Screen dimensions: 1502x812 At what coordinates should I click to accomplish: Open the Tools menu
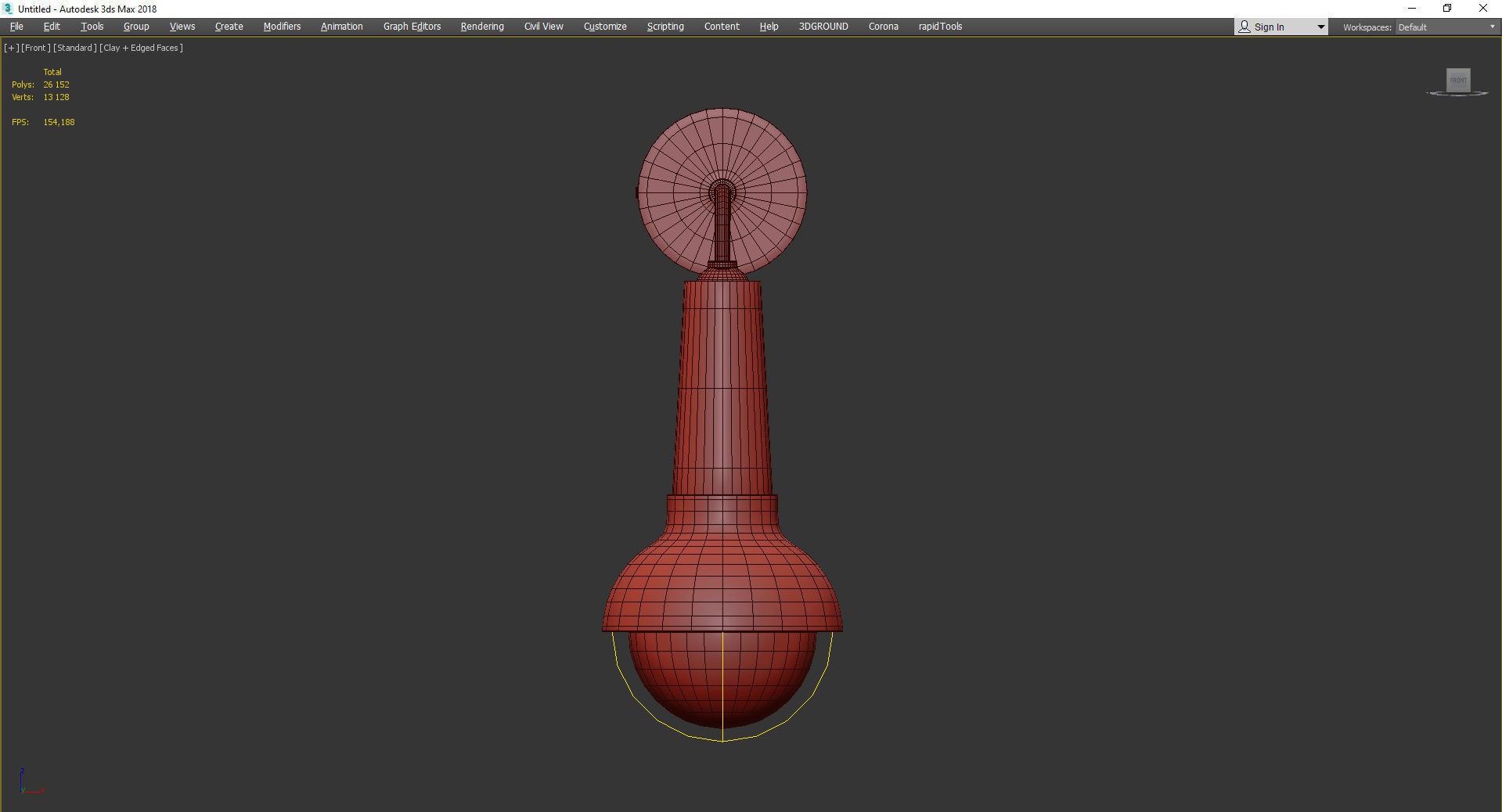(92, 27)
